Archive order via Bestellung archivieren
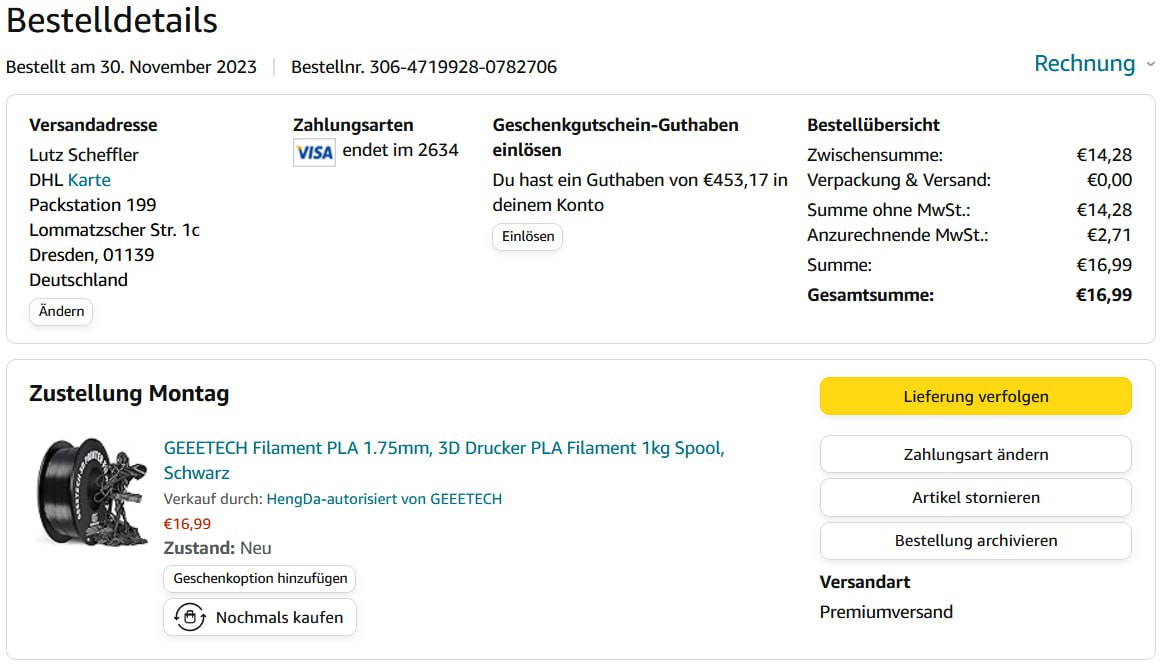The height and width of the screenshot is (668, 1175). pyautogui.click(x=975, y=540)
